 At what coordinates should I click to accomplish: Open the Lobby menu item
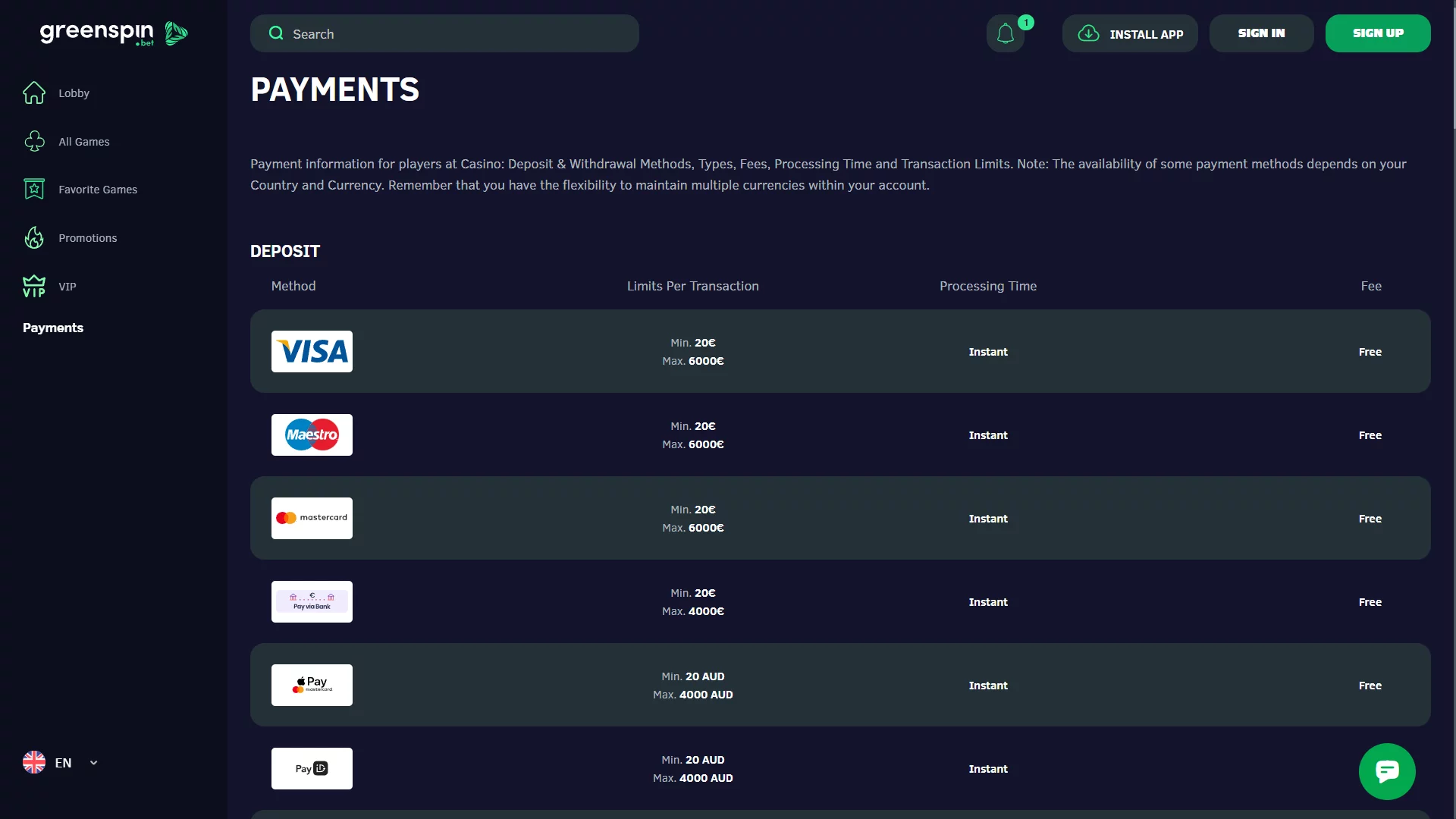pyautogui.click(x=74, y=93)
